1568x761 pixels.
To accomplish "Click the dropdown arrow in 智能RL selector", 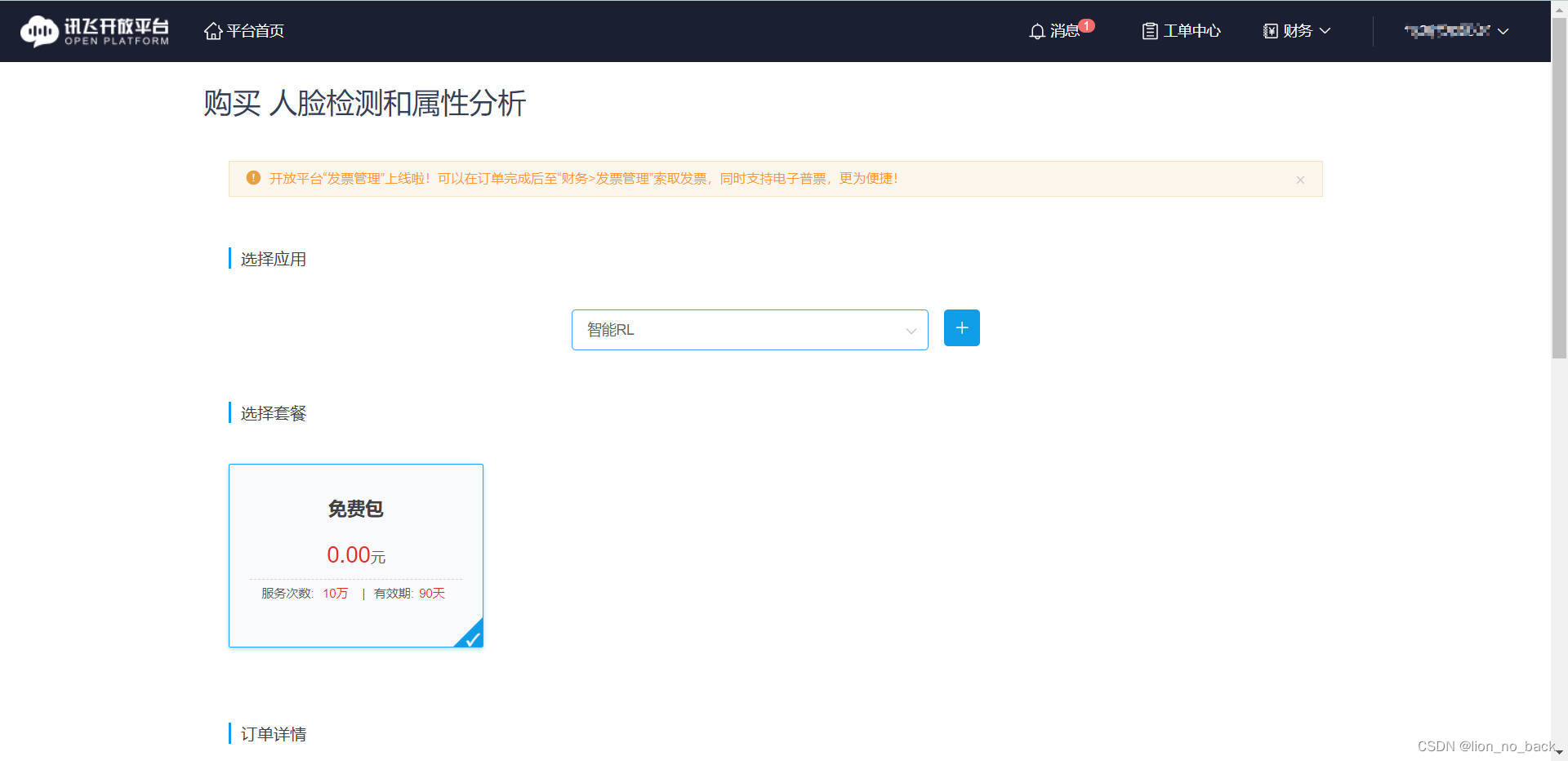I will pos(911,331).
